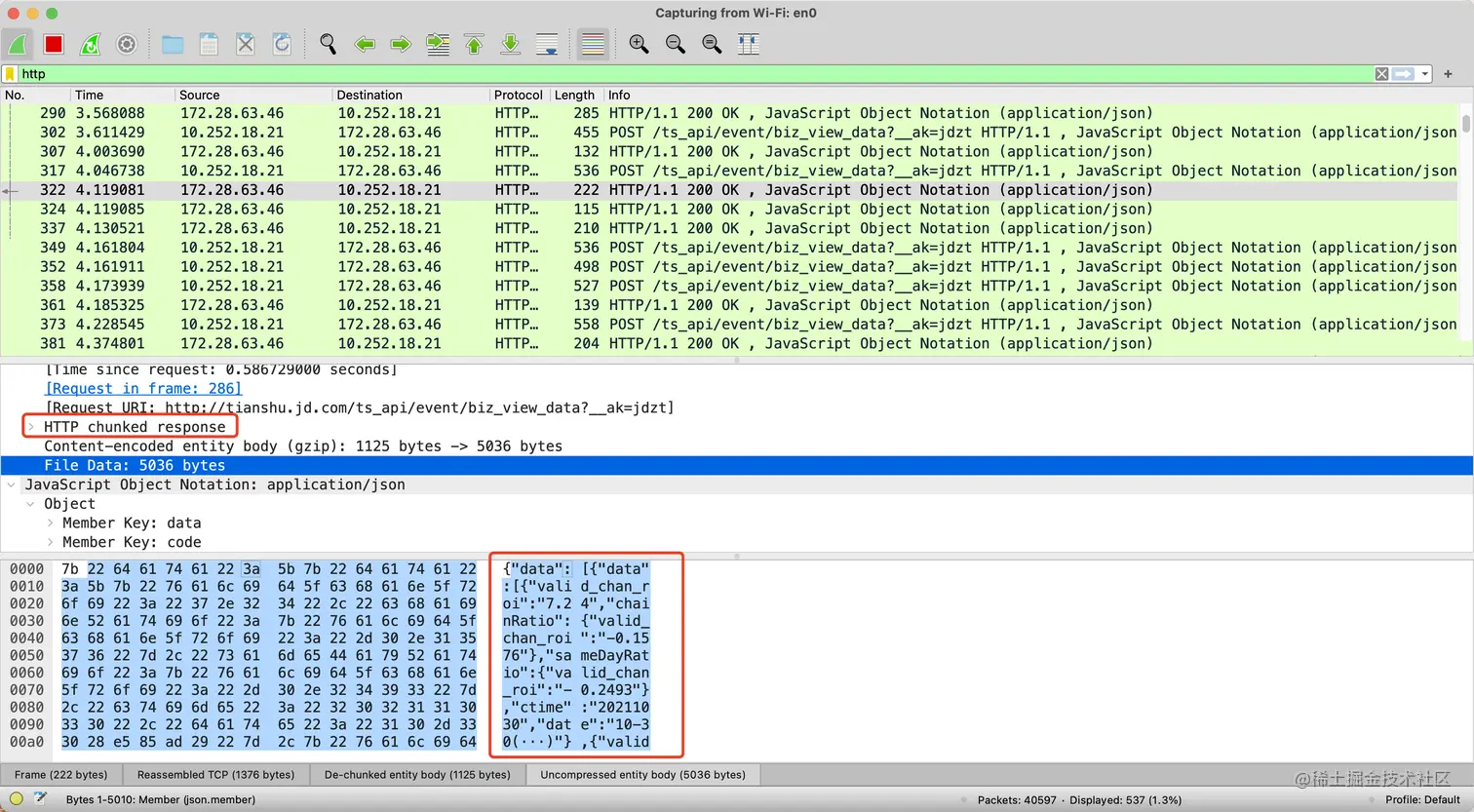Collapse the Object tree node
The width and height of the screenshot is (1474, 812).
(30, 504)
